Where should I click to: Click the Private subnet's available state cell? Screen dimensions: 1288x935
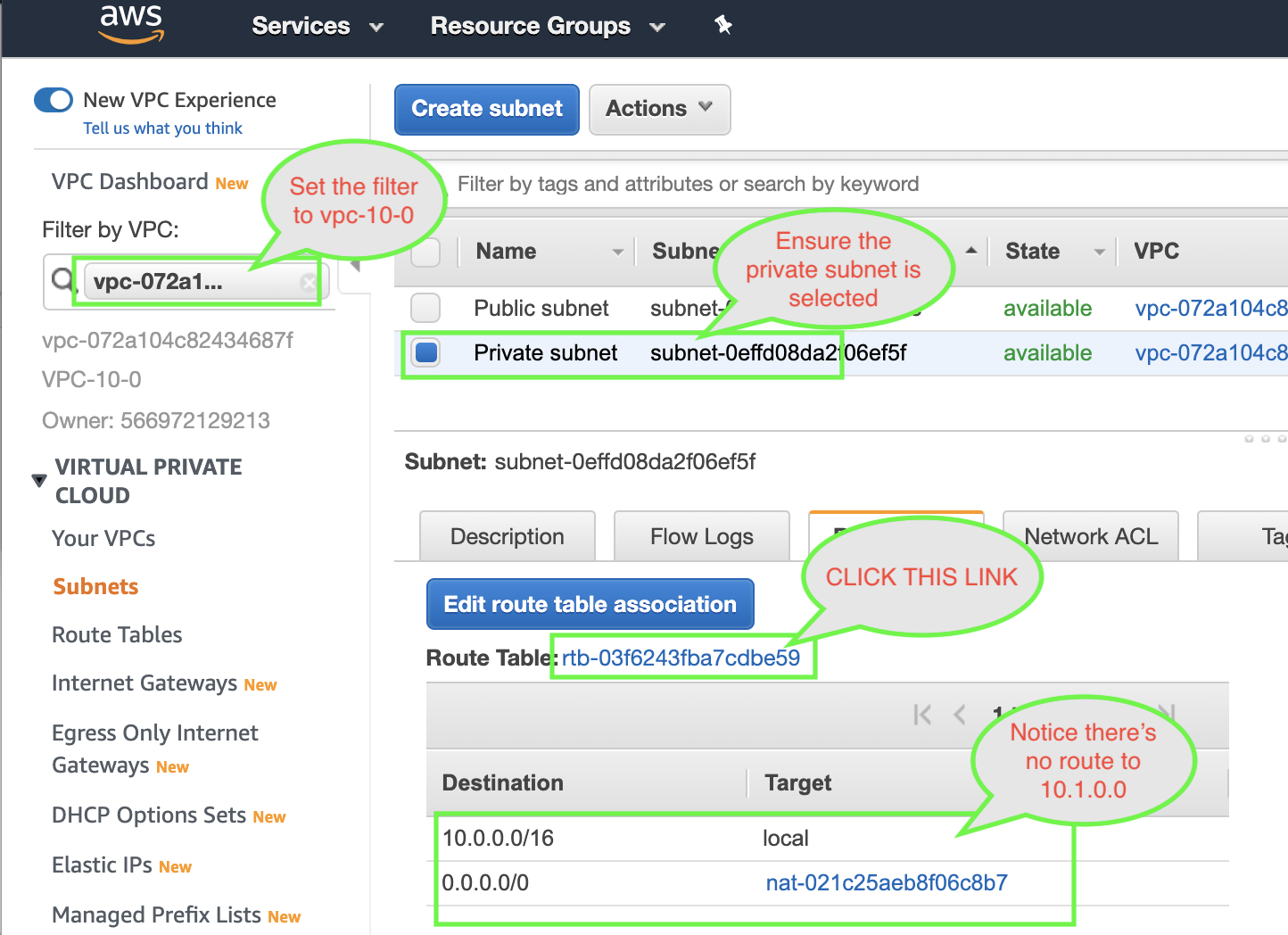tap(1047, 352)
